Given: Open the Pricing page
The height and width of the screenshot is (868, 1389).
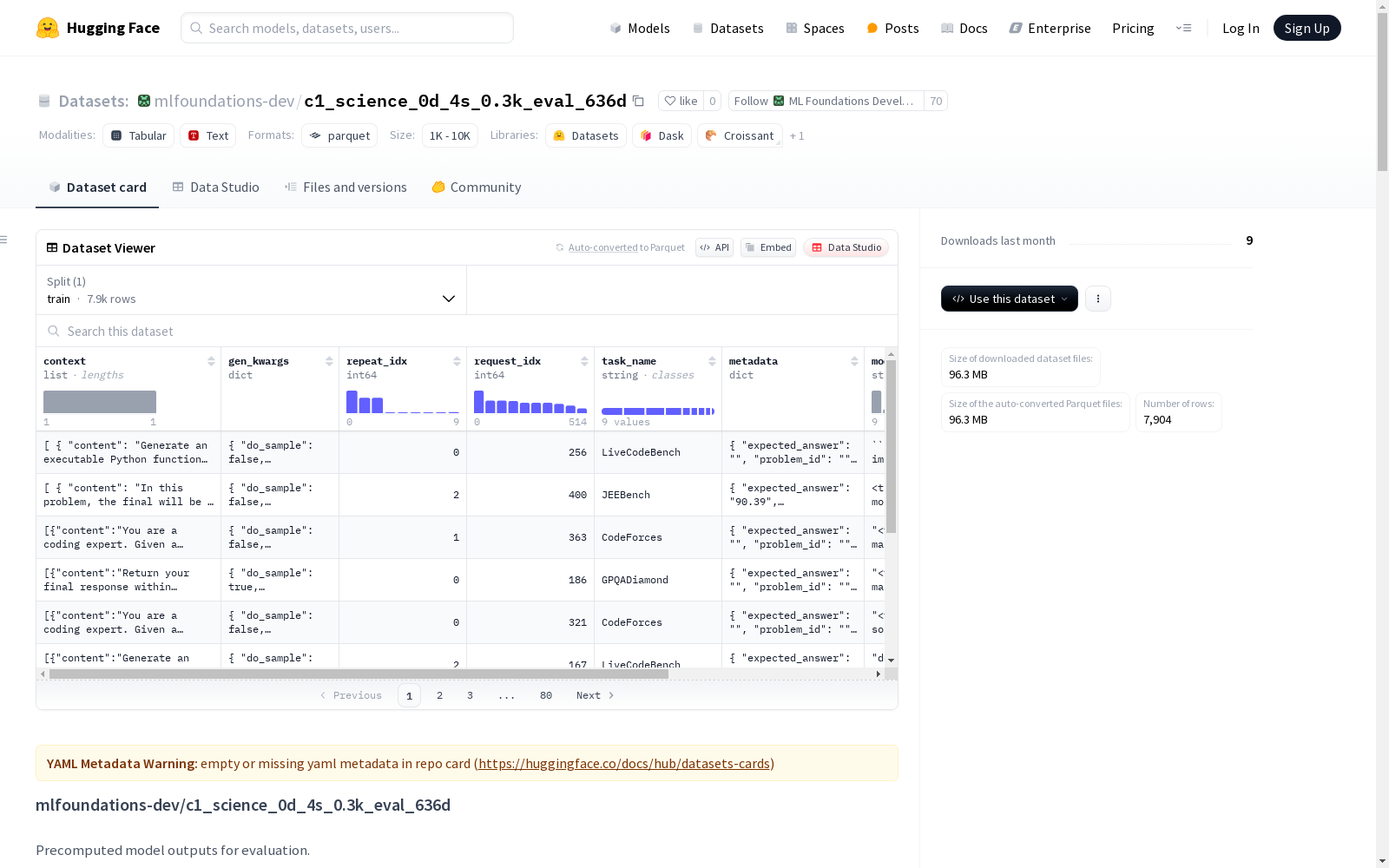Looking at the screenshot, I should coord(1133,28).
